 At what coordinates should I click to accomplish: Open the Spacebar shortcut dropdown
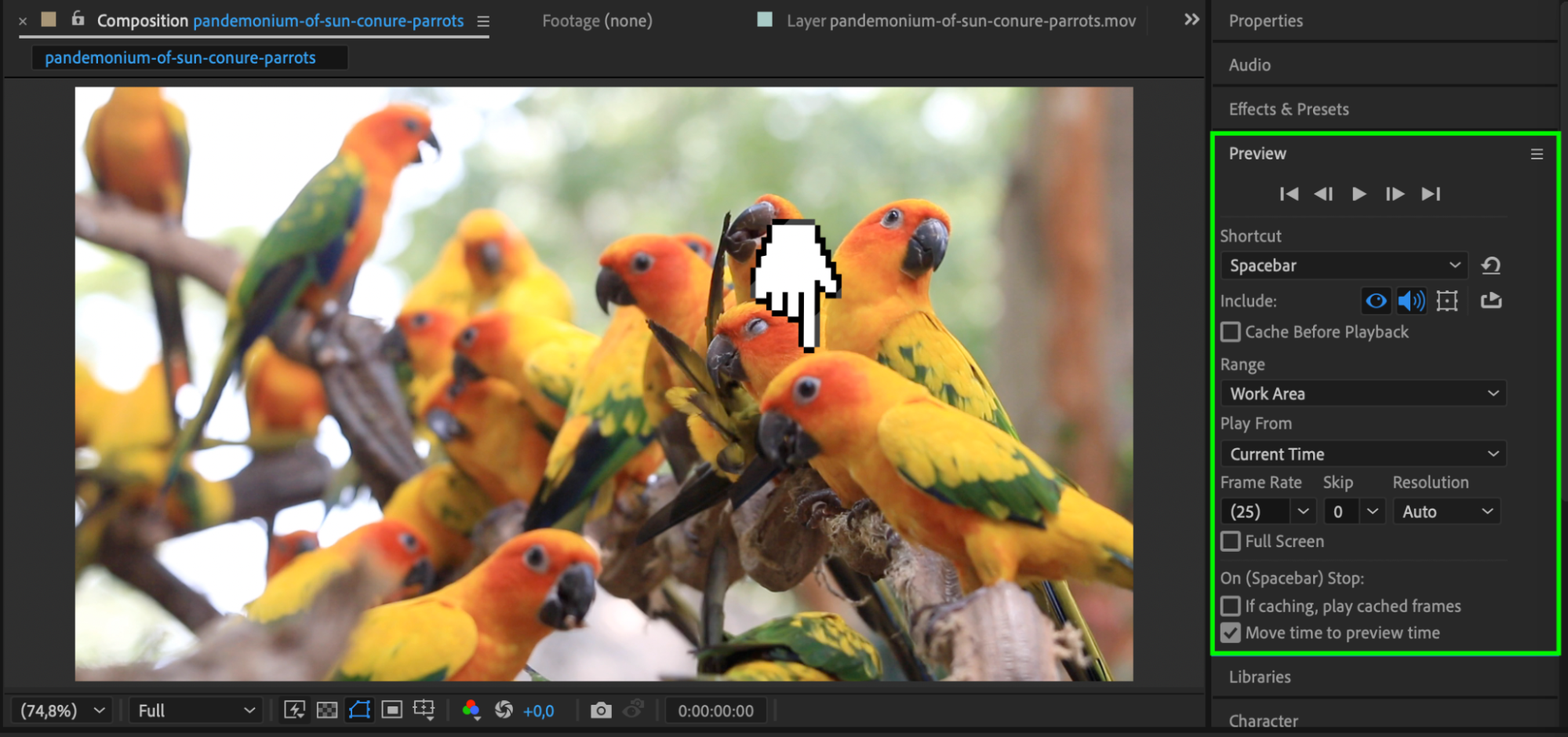(x=1344, y=265)
